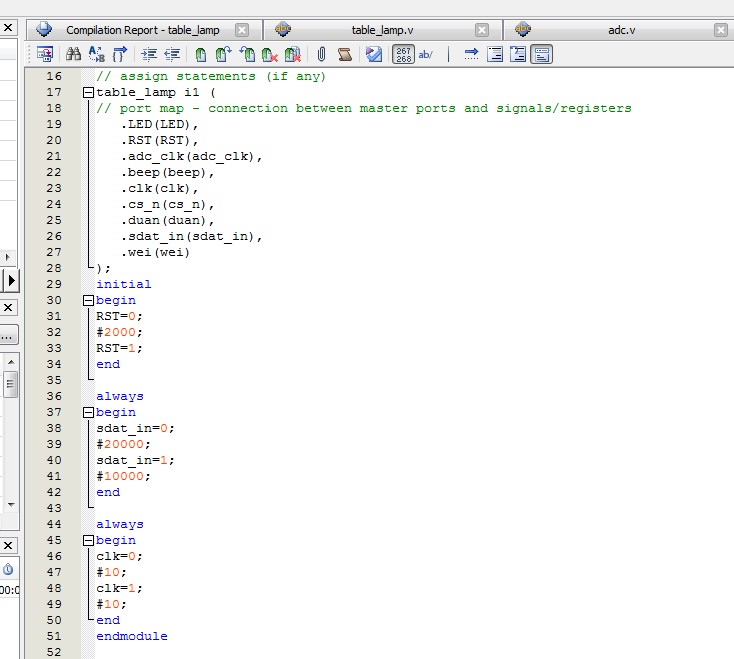The image size is (734, 659).
Task: Switch to the adc.v tab
Action: [x=621, y=30]
